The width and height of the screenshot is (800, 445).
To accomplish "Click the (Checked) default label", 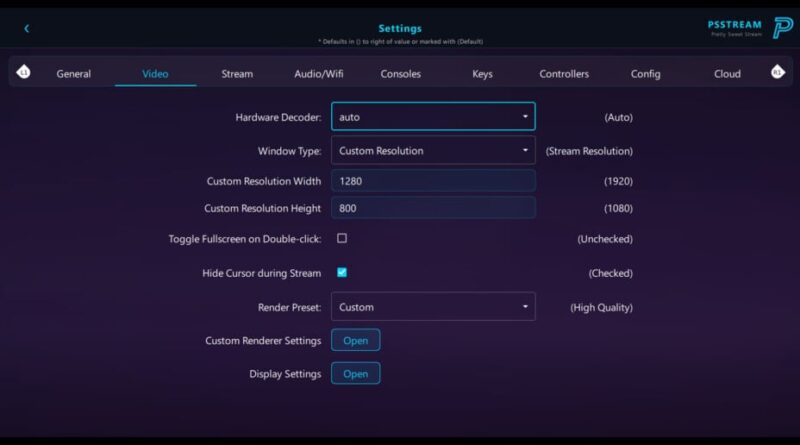I will (x=611, y=273).
